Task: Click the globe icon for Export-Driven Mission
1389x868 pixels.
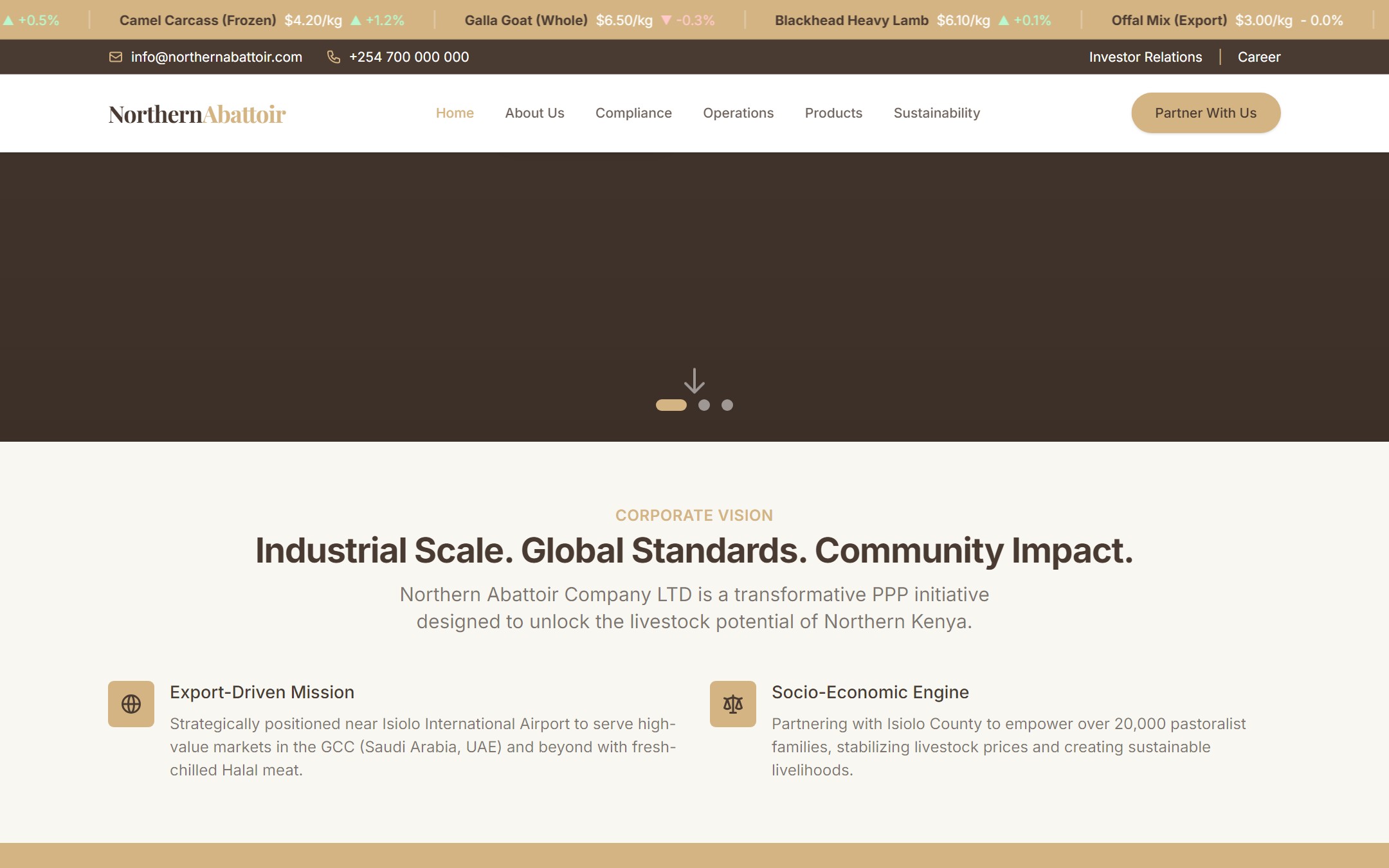Action: 131,704
